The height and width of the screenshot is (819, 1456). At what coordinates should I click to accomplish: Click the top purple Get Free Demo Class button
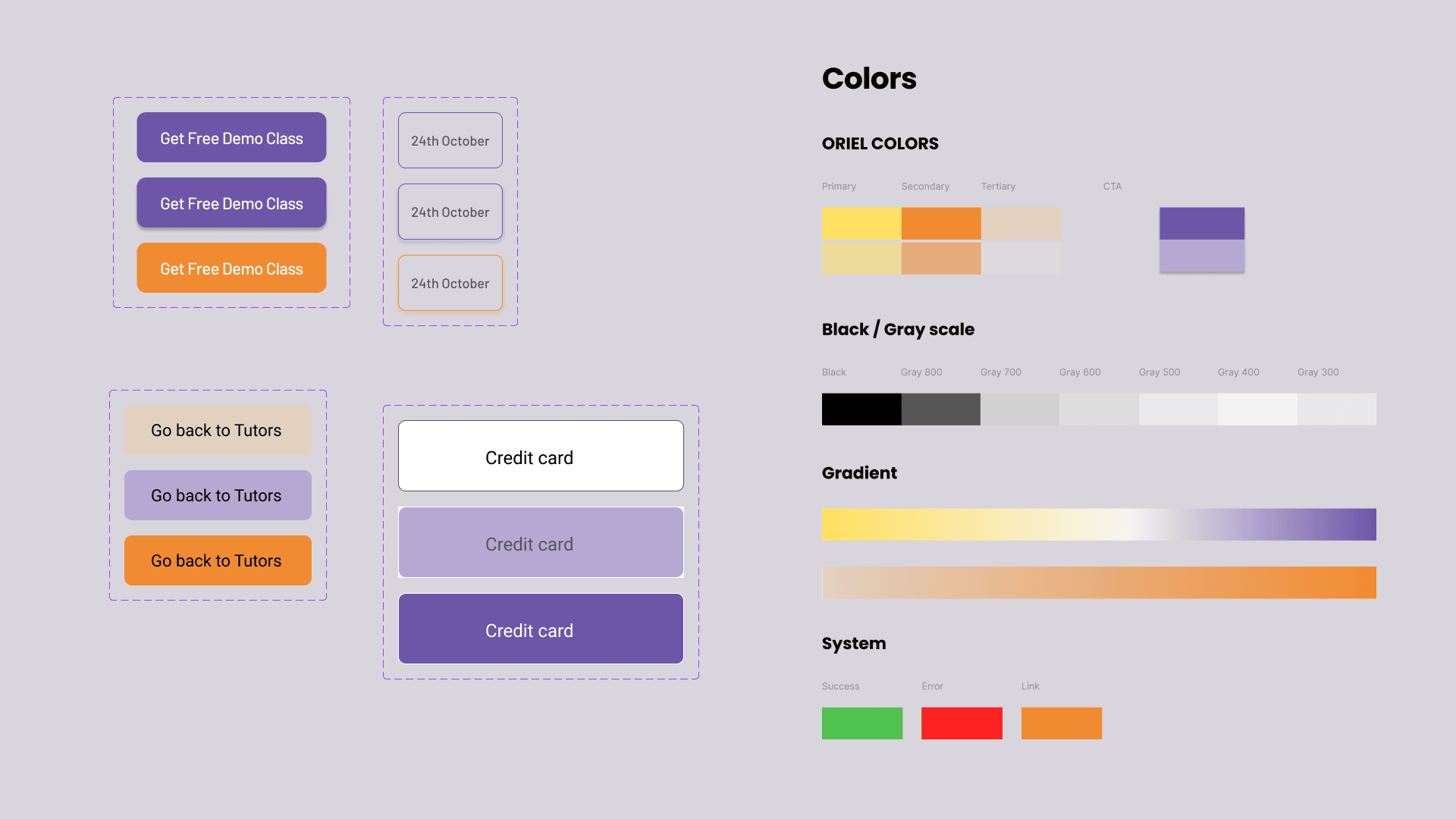point(231,137)
